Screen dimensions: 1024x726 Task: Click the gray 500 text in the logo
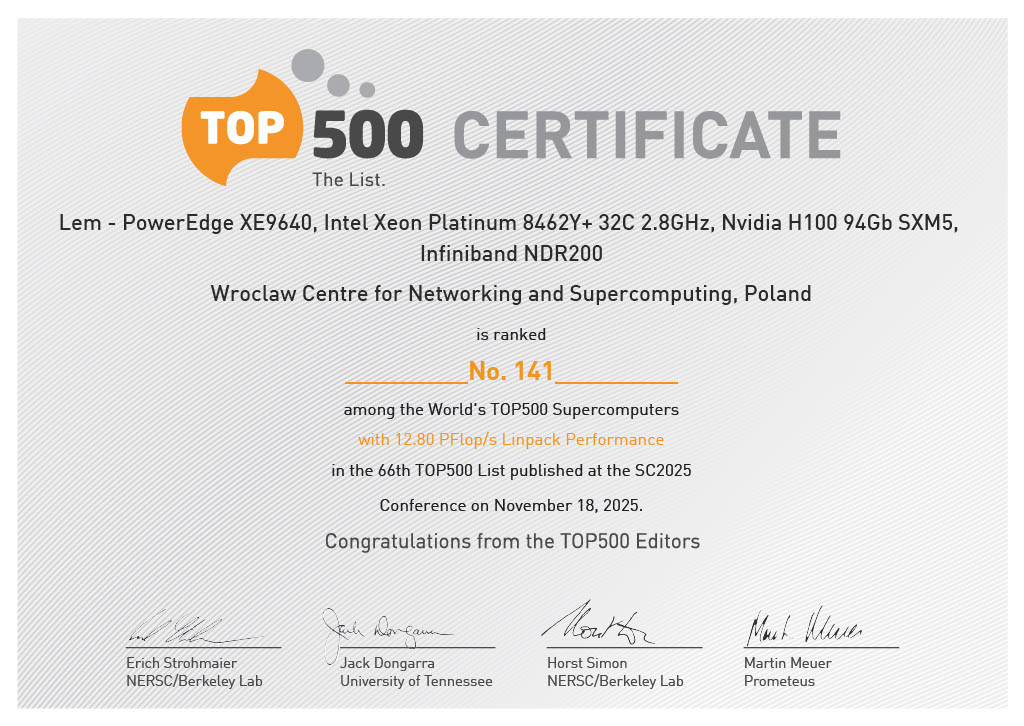click(x=367, y=132)
